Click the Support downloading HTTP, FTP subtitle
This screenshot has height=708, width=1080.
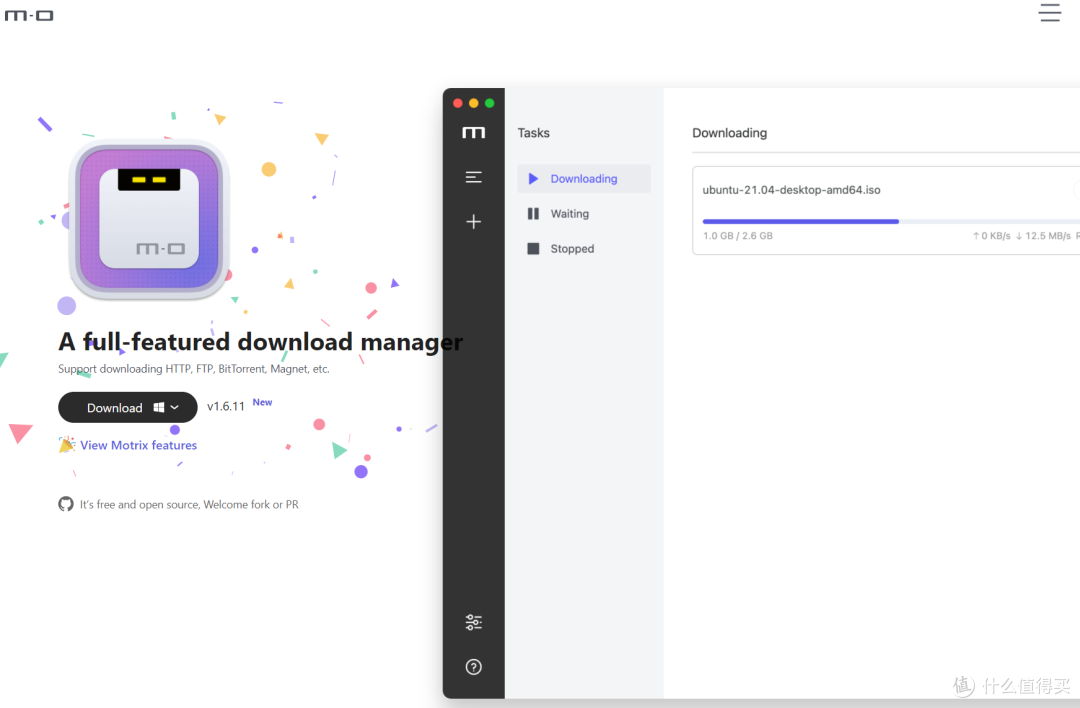point(194,369)
